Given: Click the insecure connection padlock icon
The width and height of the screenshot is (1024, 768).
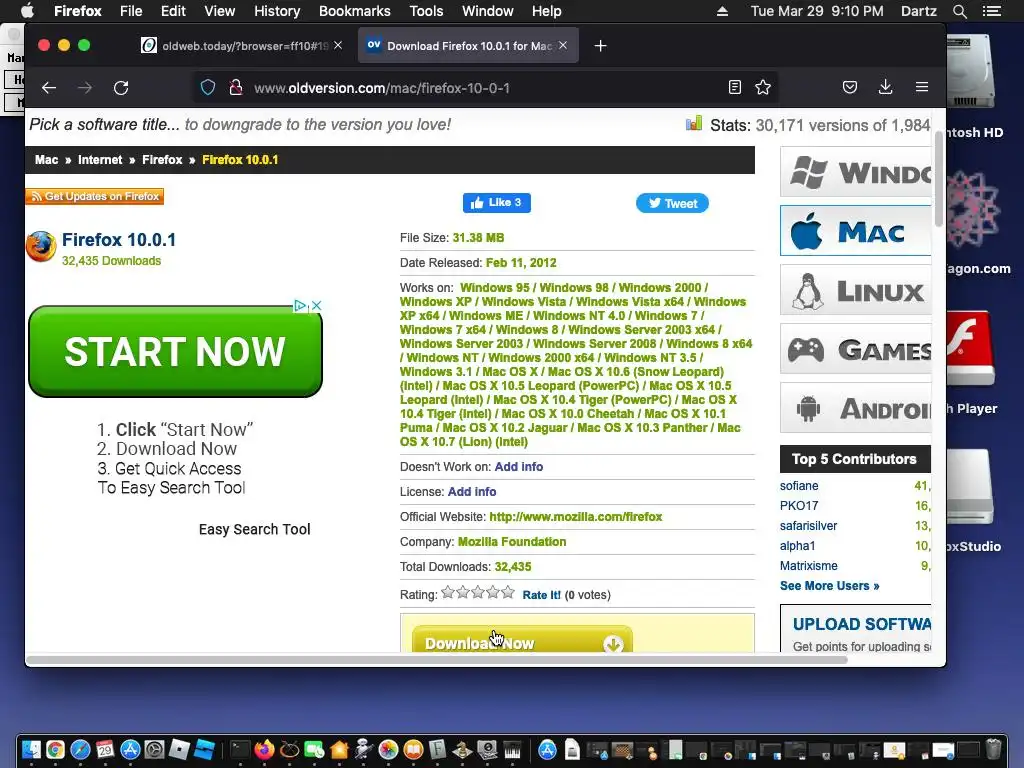Looking at the screenshot, I should 236,88.
